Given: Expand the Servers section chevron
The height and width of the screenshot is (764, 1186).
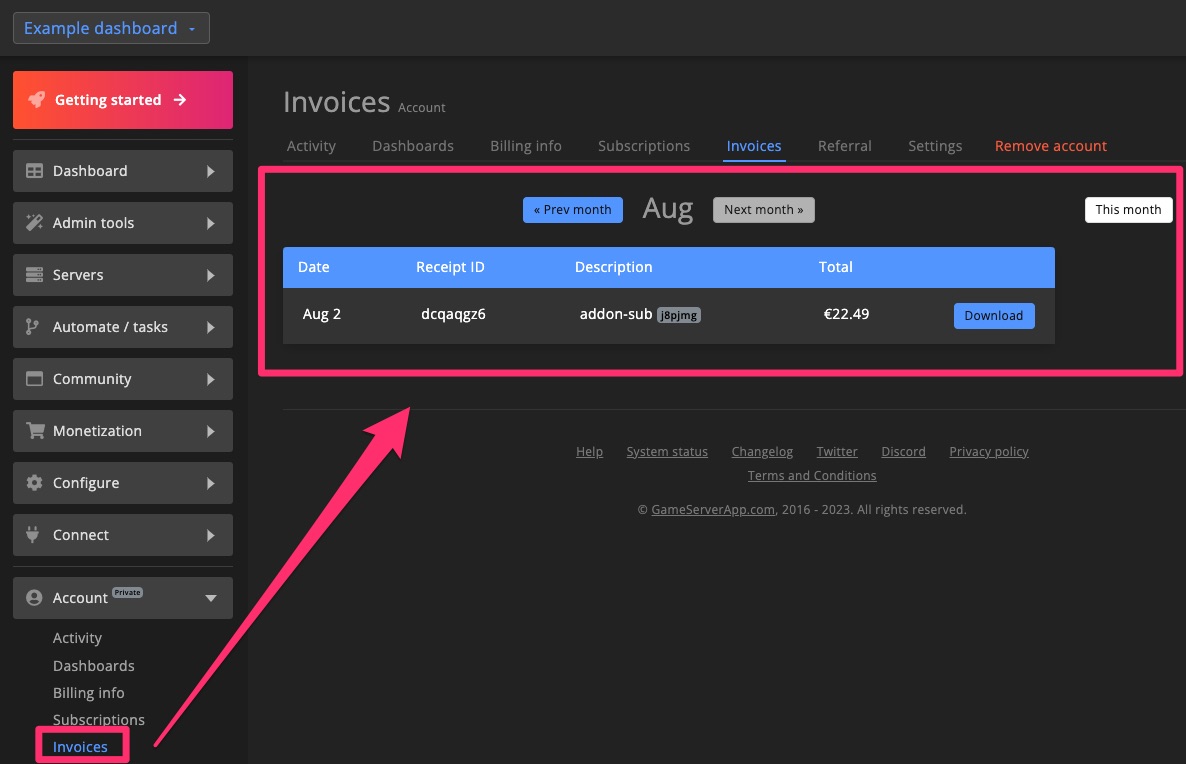Looking at the screenshot, I should (210, 275).
